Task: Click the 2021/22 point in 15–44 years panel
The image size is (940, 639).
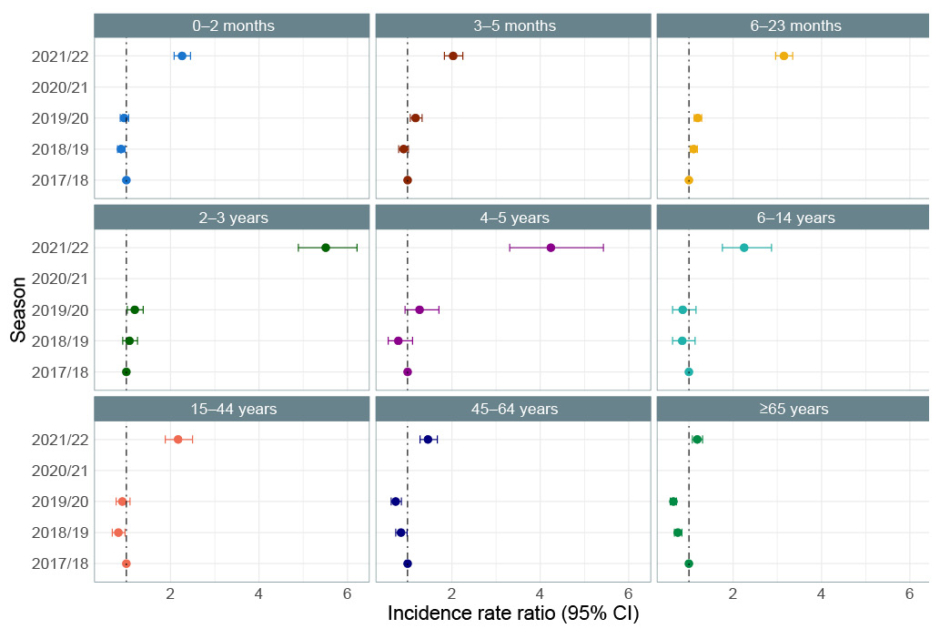Action: click(178, 439)
